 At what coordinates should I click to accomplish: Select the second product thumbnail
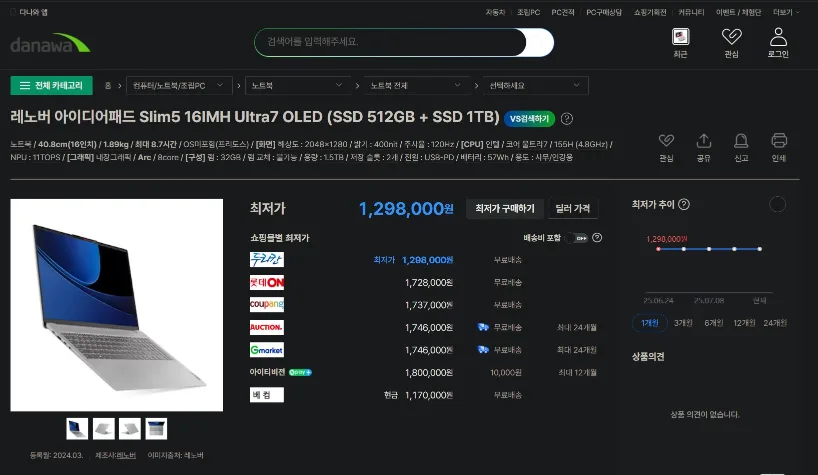[x=104, y=429]
